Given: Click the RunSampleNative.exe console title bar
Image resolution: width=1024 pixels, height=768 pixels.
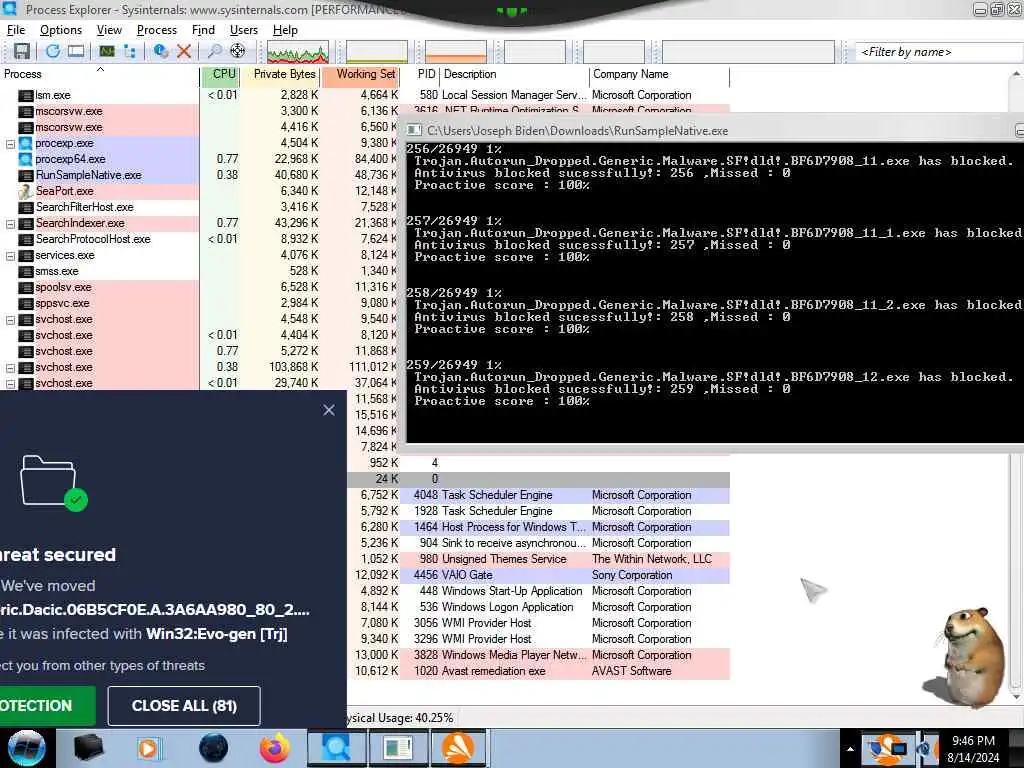Looking at the screenshot, I should (x=714, y=131).
